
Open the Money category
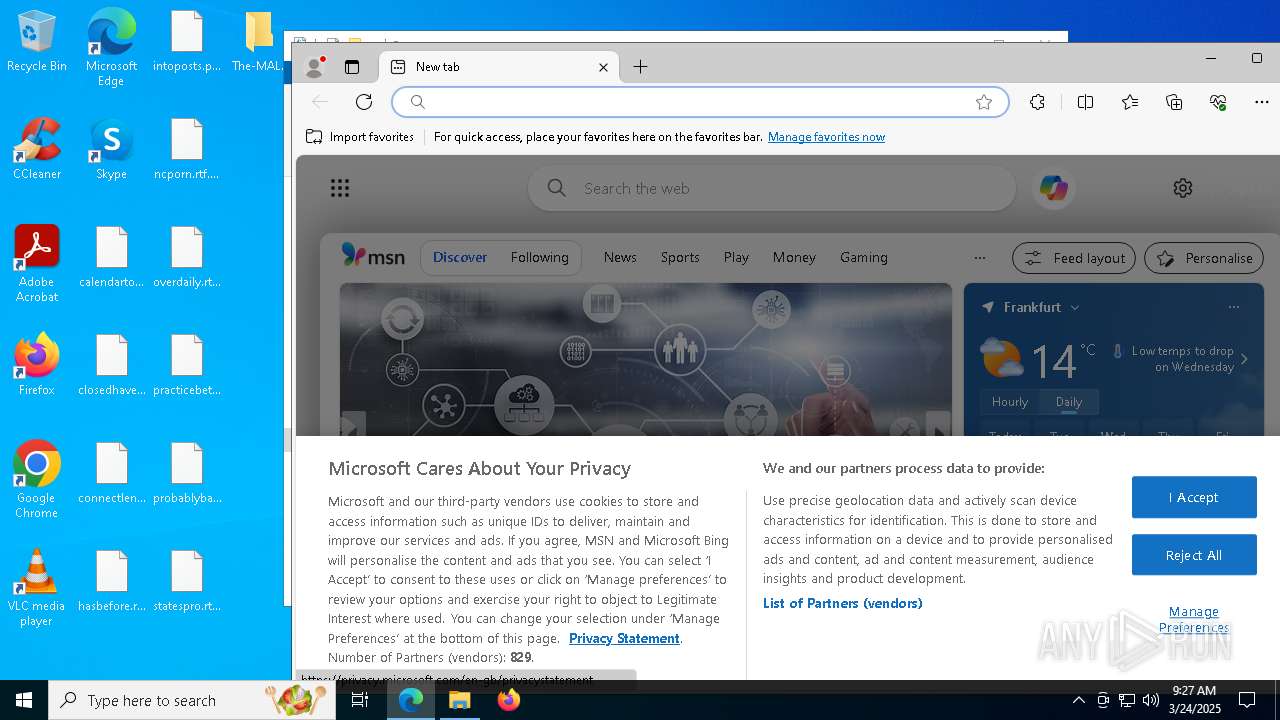pos(794,257)
